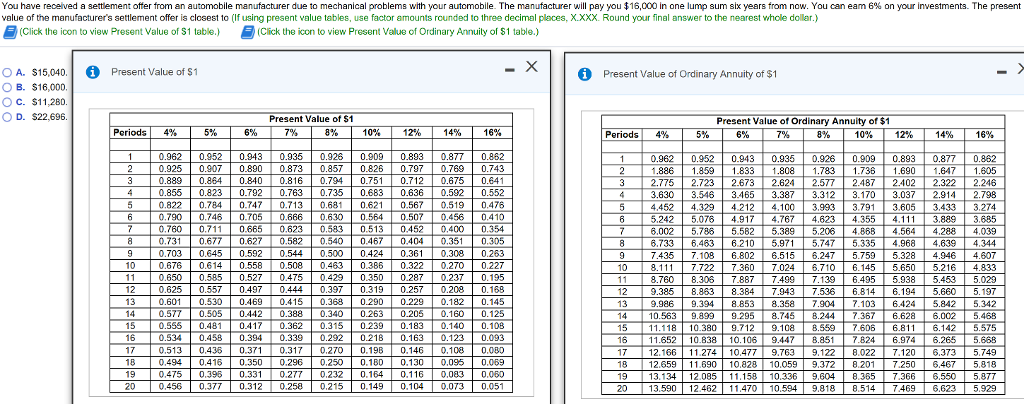Click period 6 label in the Ordinary Annuity table
Image resolution: width=1024 pixels, height=404 pixels.
pyautogui.click(x=622, y=220)
